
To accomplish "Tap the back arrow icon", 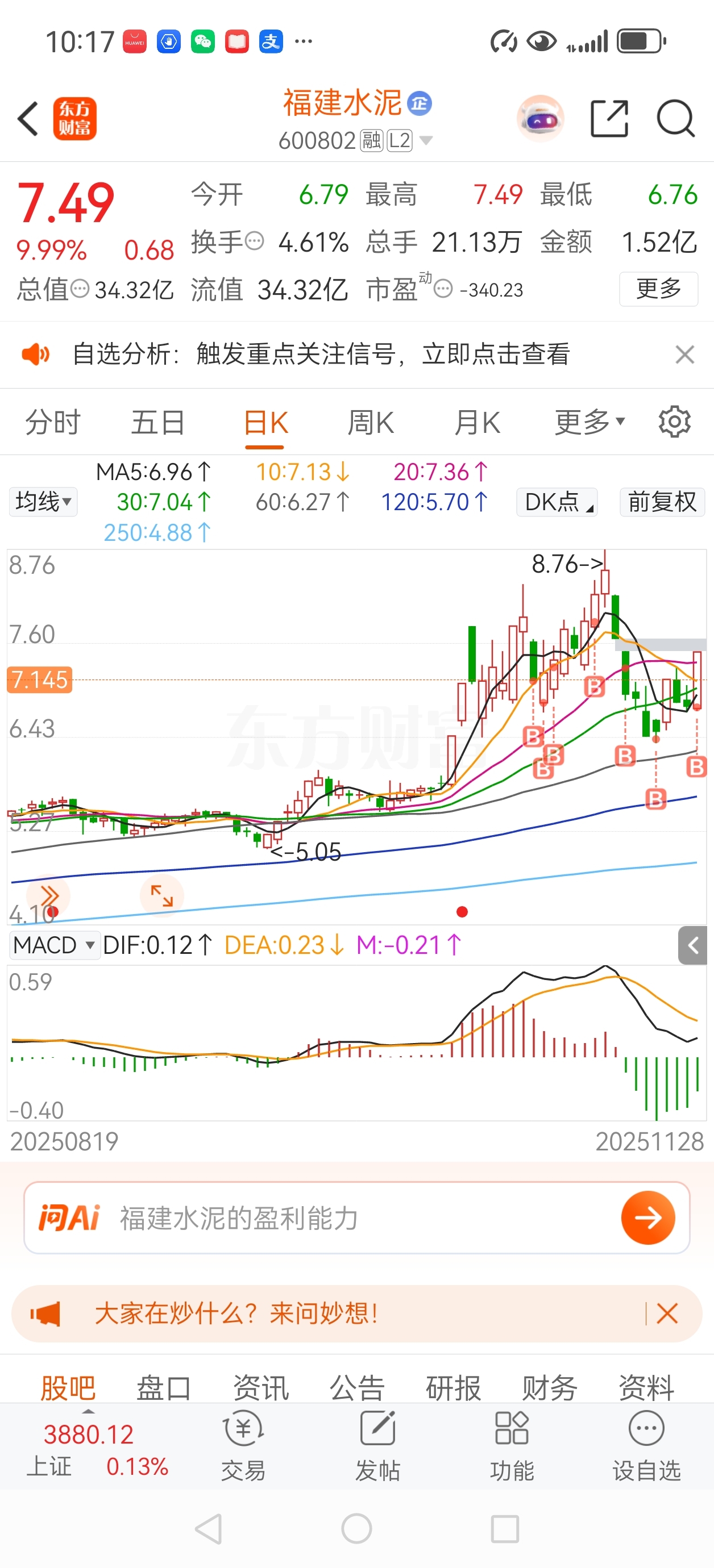I will [28, 118].
